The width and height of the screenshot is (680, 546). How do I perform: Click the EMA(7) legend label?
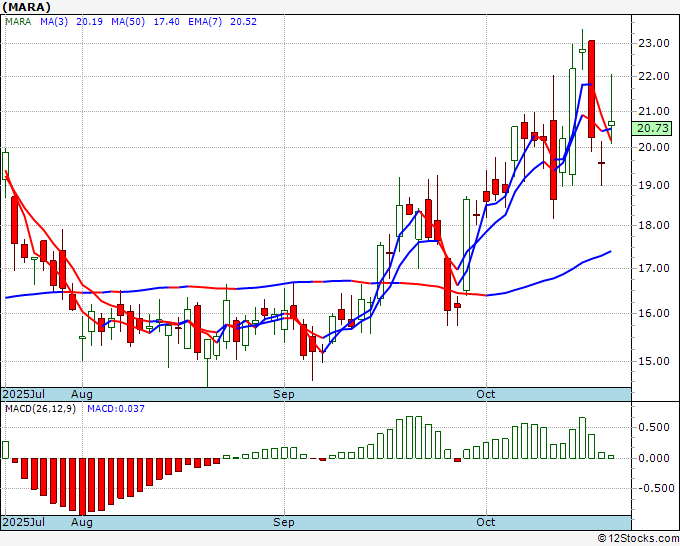(205, 22)
